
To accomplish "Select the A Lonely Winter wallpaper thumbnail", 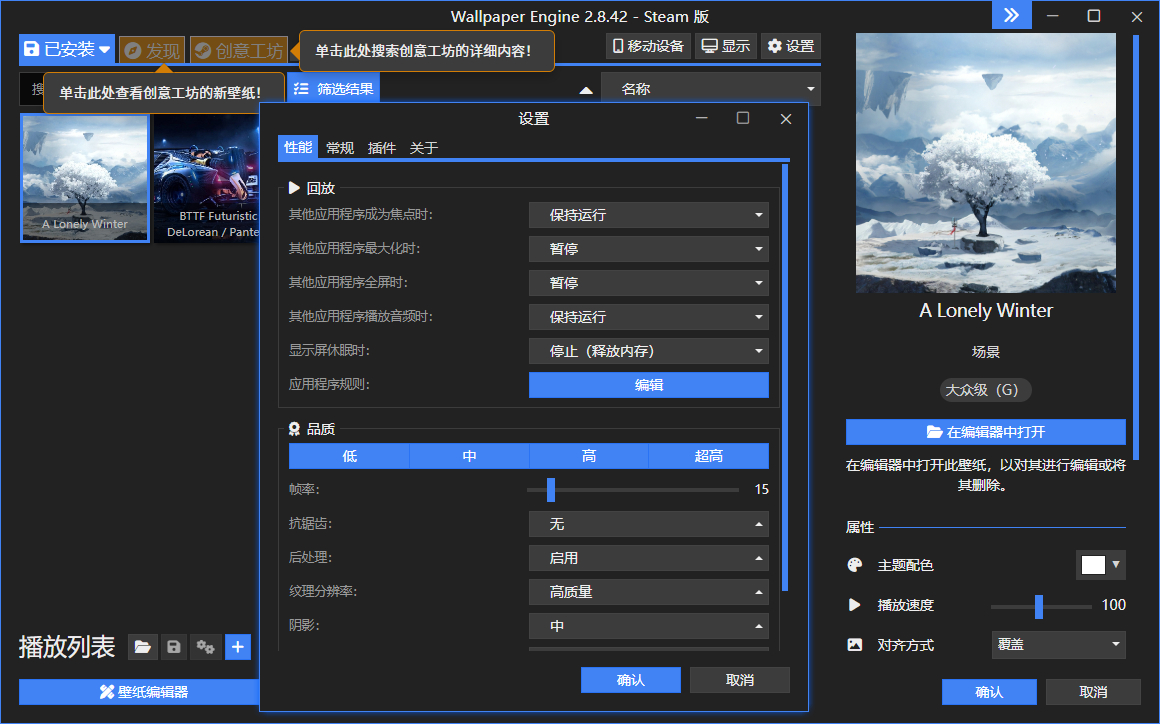I will [85, 178].
